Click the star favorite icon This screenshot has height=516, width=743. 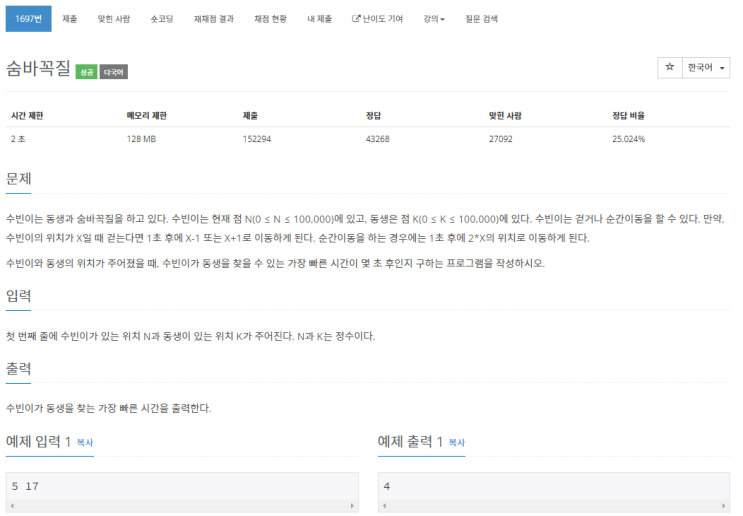(670, 67)
